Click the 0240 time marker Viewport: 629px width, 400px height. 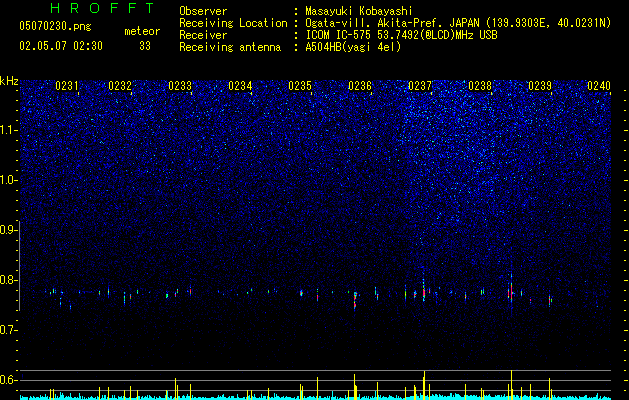599,86
